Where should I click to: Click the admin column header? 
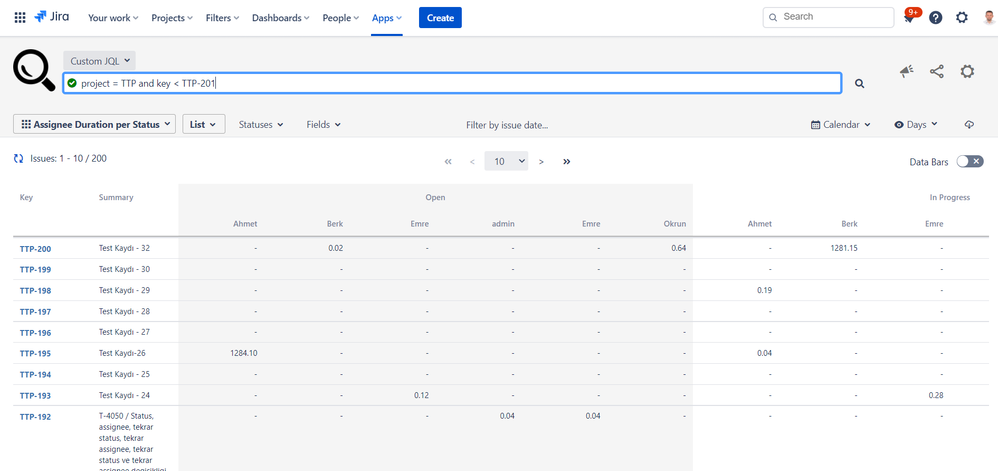(503, 224)
